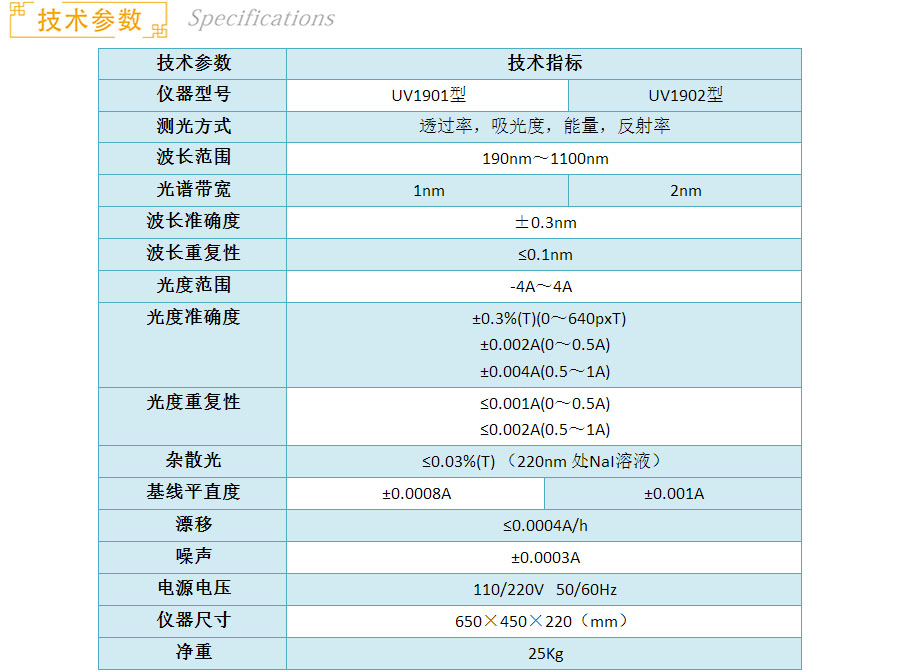
Task: Click the decorative corner ornament beside the heading
Action: point(20,12)
